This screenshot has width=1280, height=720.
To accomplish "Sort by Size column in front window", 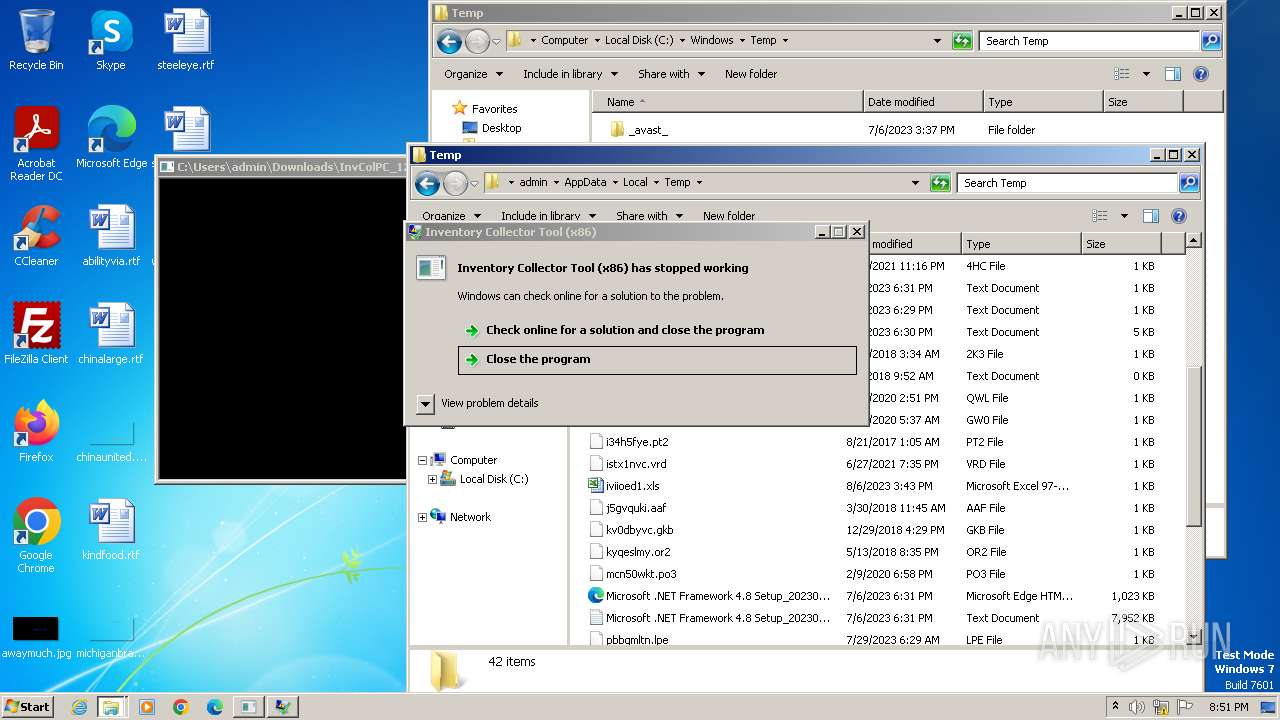I will click(1121, 244).
